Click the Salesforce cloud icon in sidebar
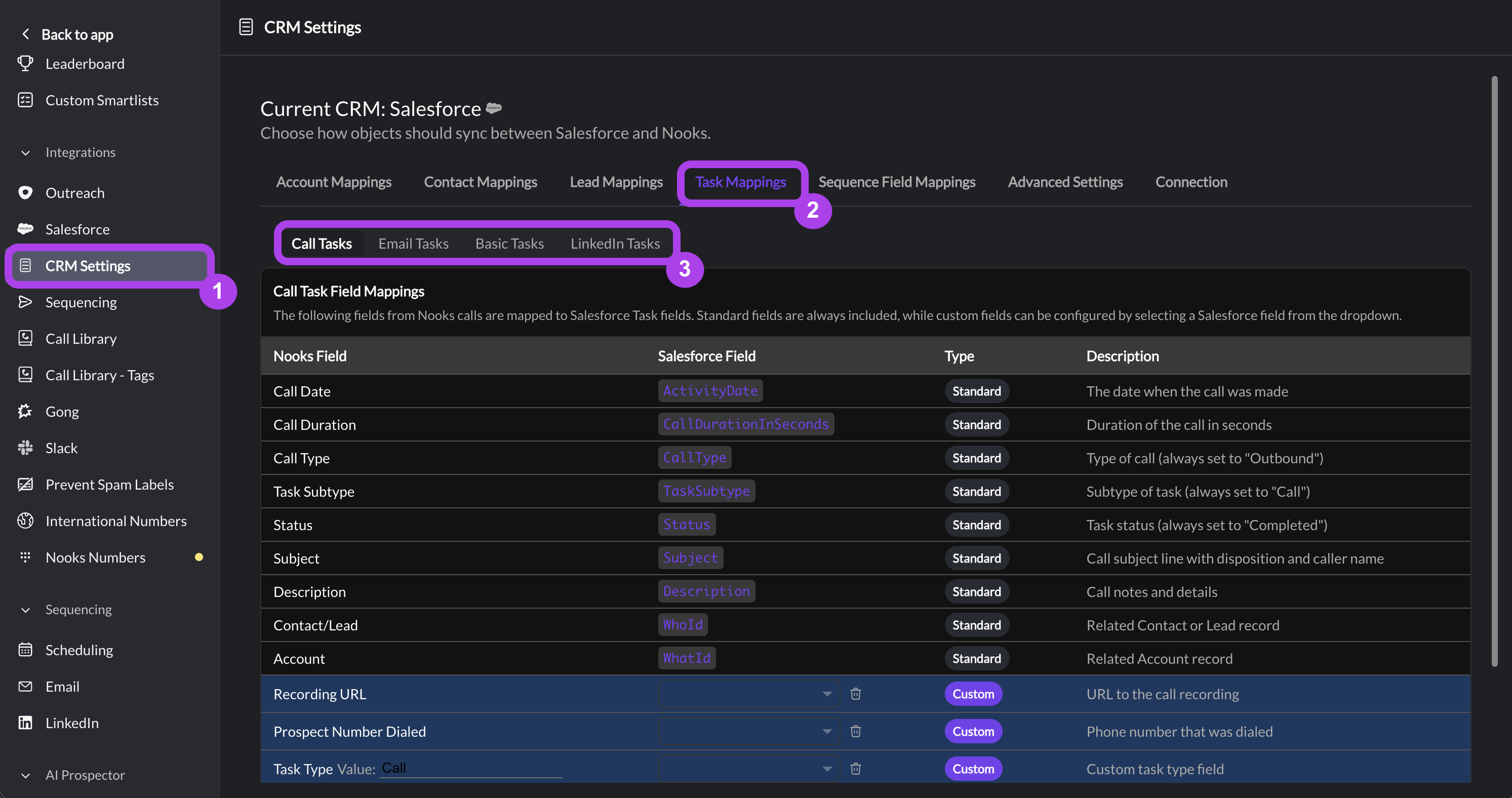Viewport: 1512px width, 798px height. coord(25,229)
